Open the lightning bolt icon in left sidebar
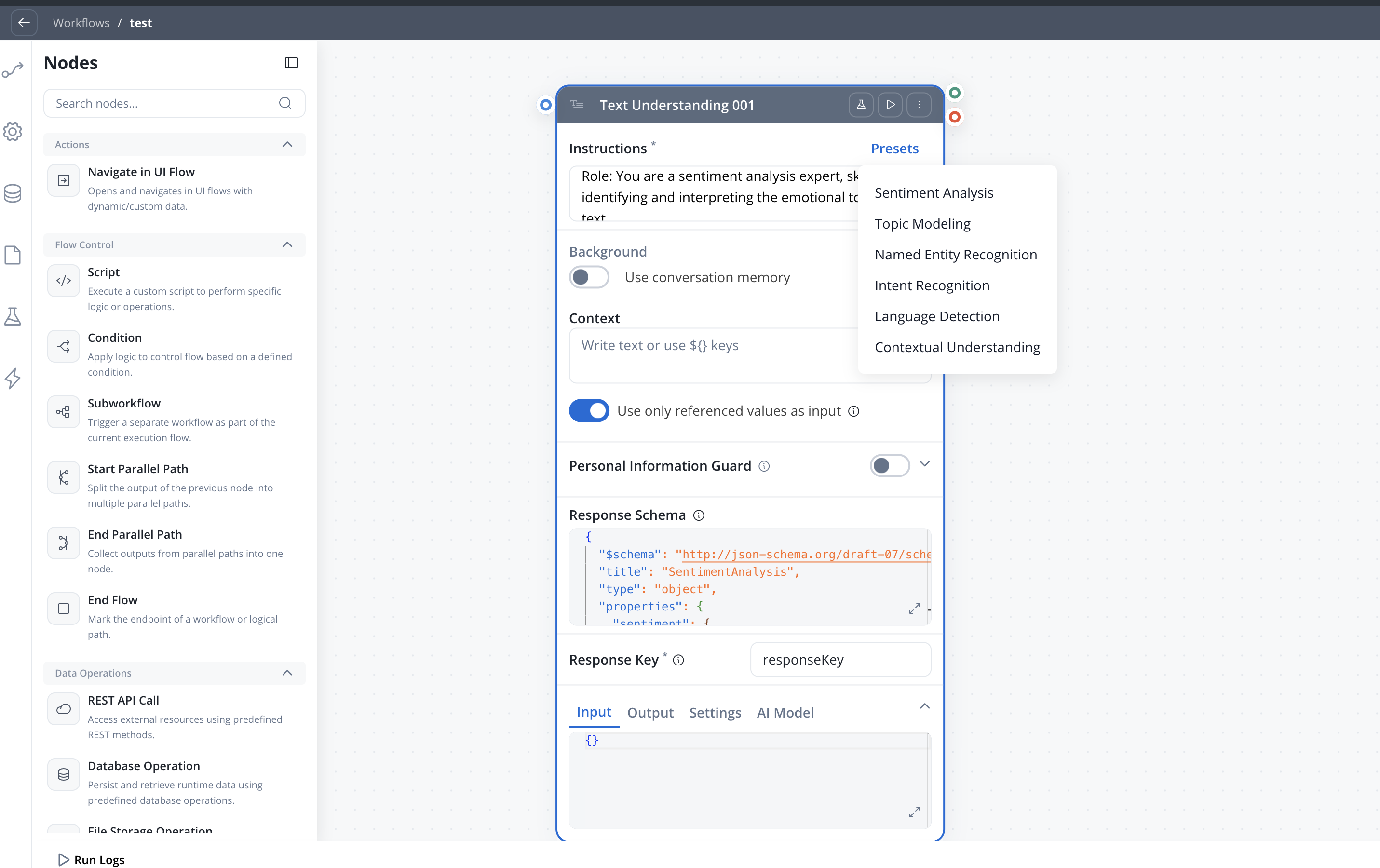 click(13, 379)
